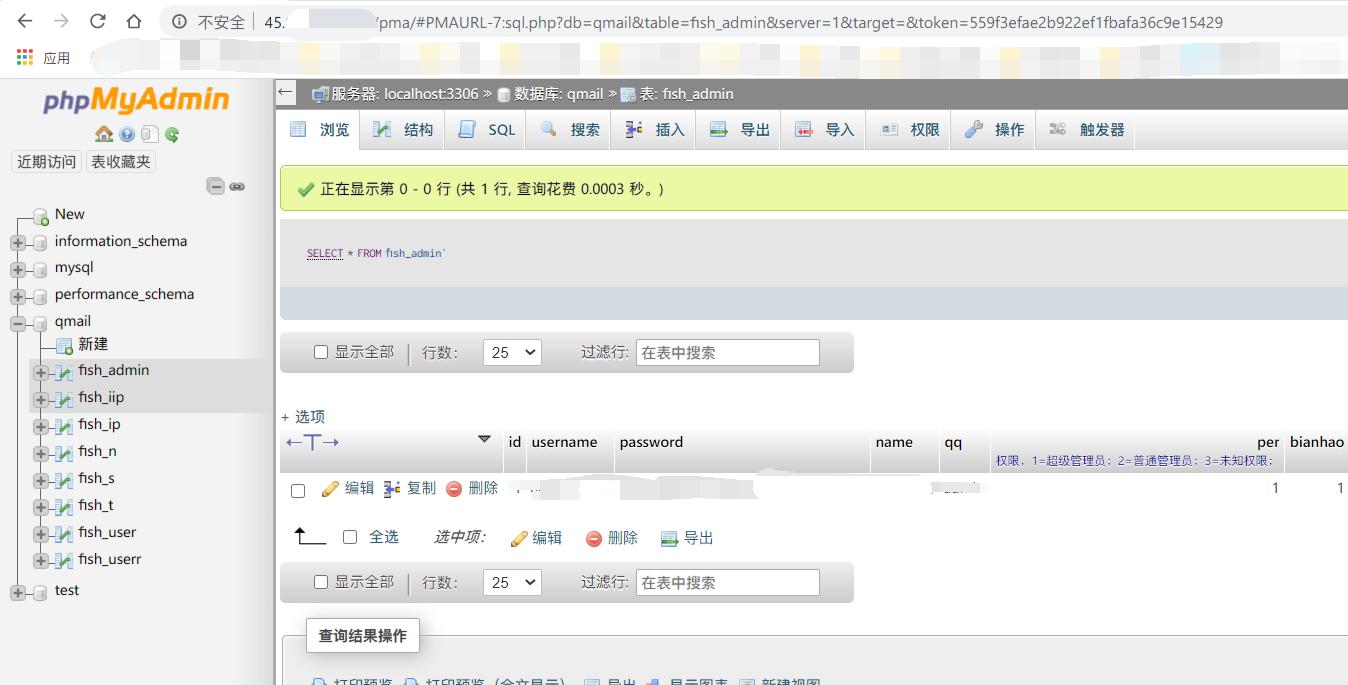Collapse the navigation panel tree icon
The height and width of the screenshot is (685, 1348).
pos(216,185)
